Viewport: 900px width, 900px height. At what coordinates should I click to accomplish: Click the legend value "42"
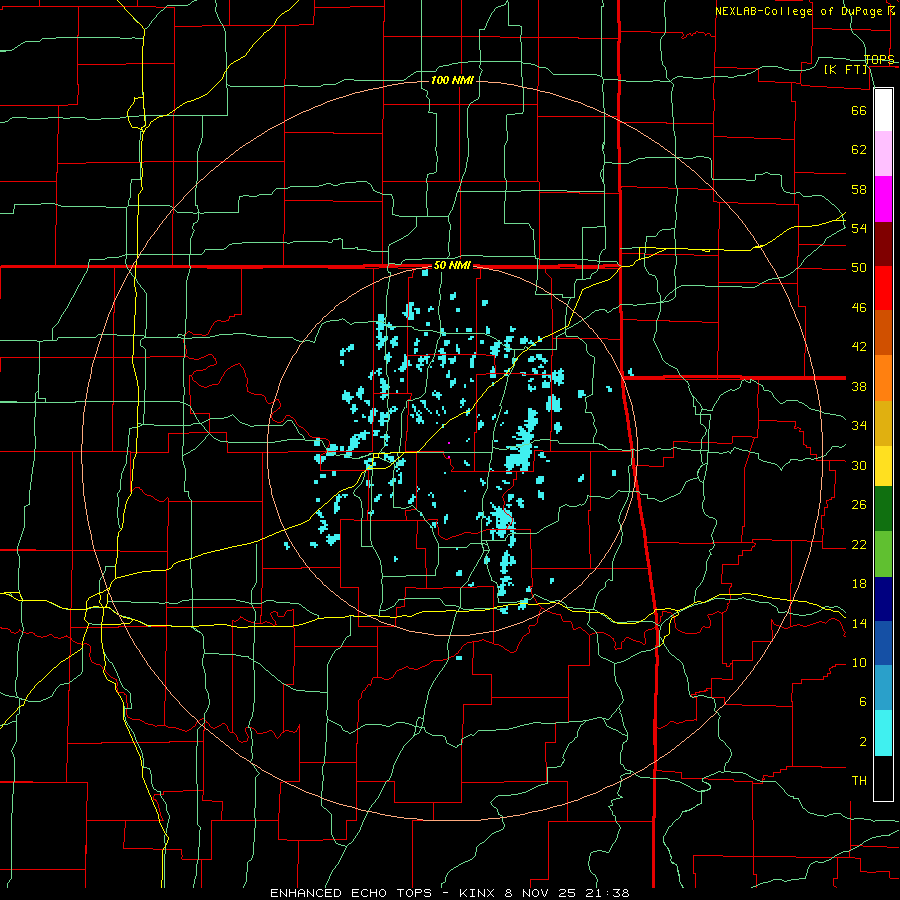click(859, 347)
